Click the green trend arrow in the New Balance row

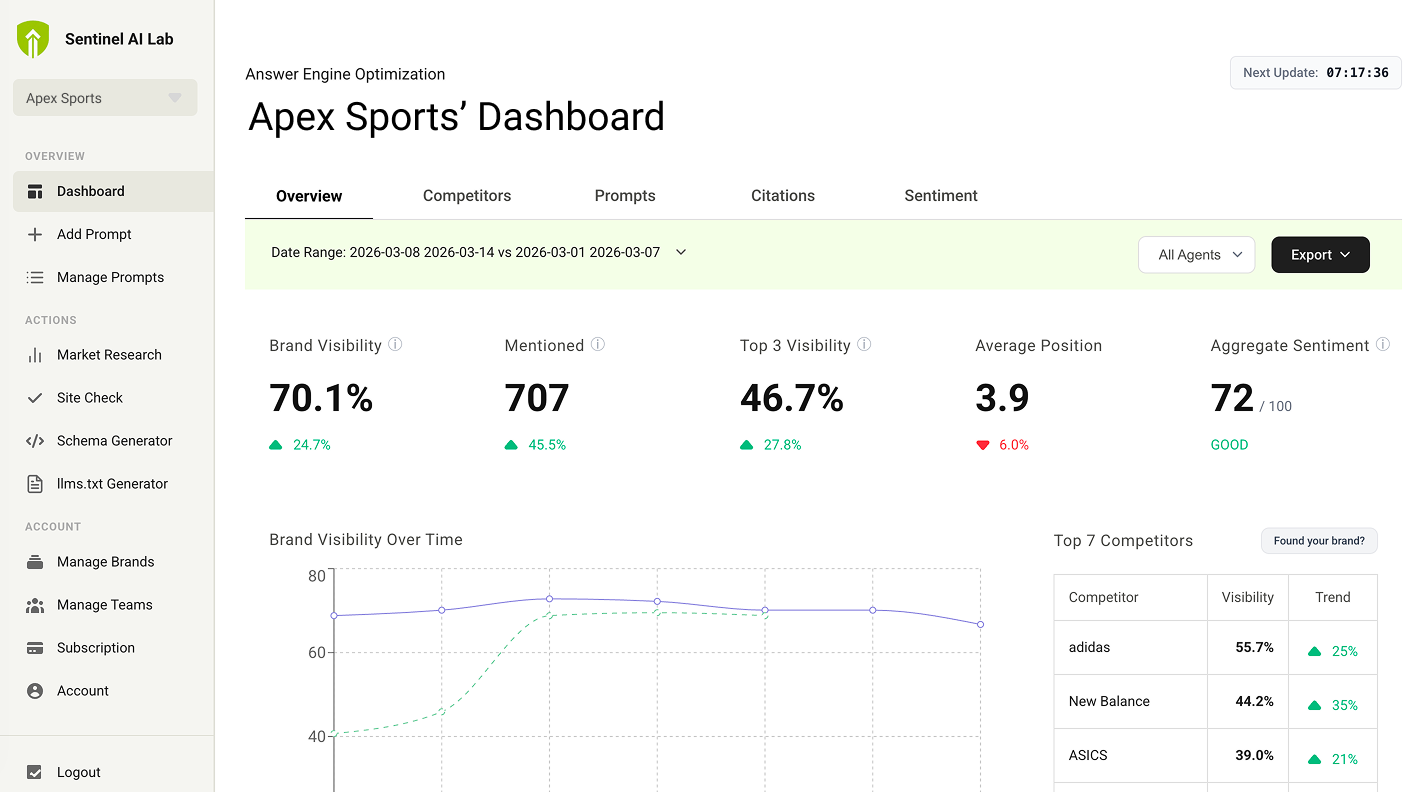[1315, 706]
